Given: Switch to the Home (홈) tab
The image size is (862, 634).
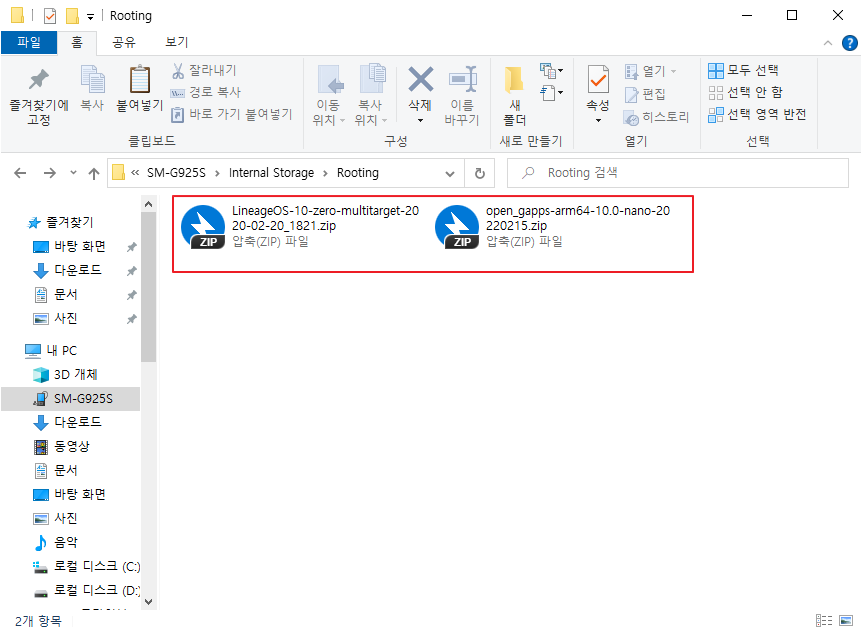Looking at the screenshot, I should click(77, 42).
